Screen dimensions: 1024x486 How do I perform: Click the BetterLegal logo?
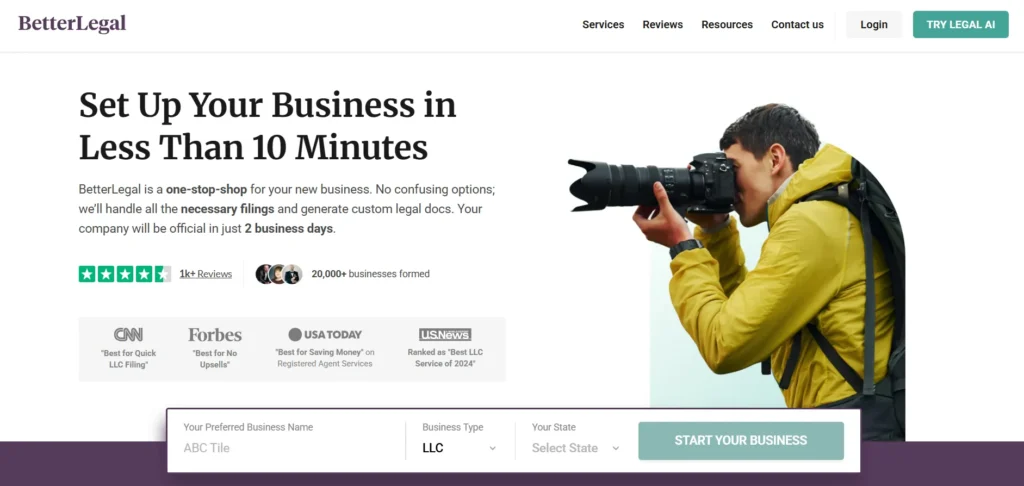(x=72, y=24)
